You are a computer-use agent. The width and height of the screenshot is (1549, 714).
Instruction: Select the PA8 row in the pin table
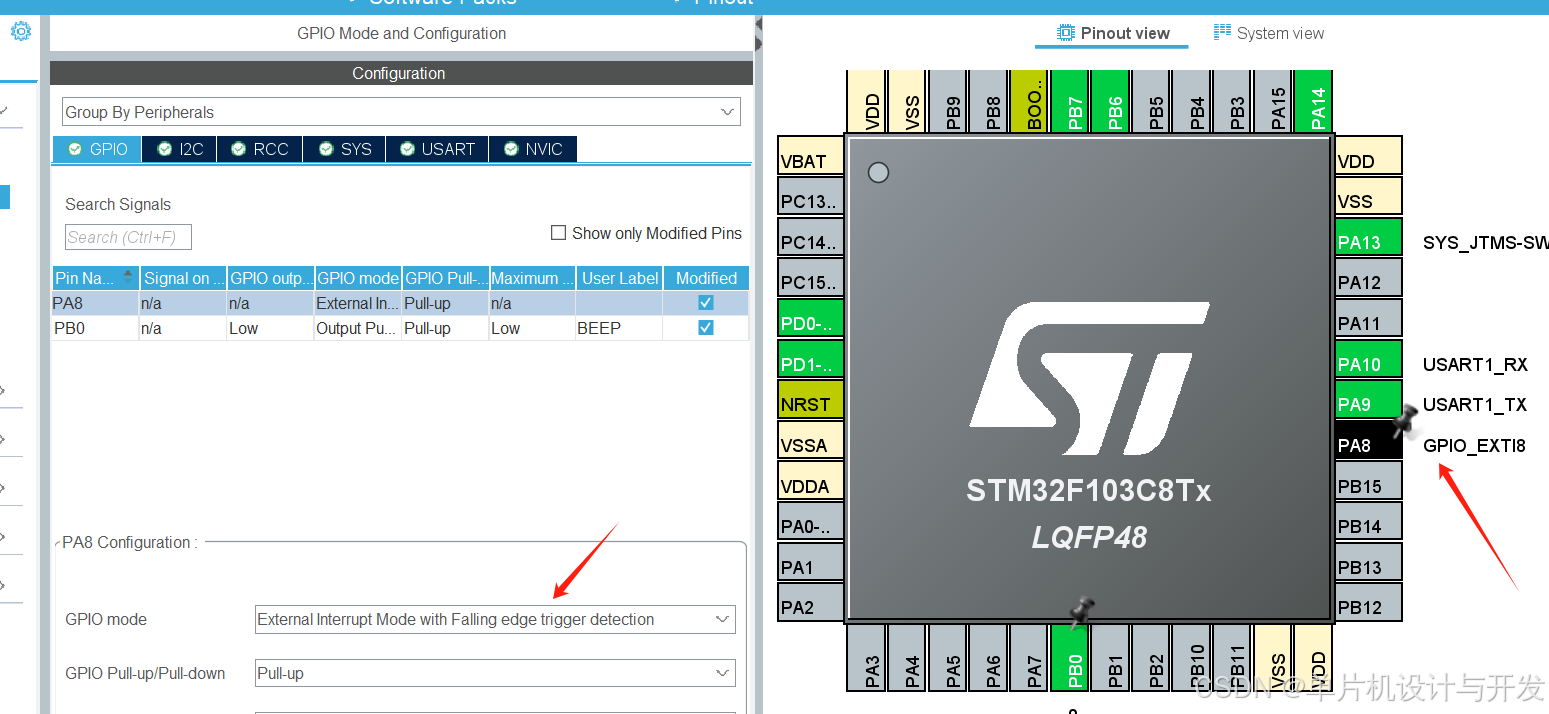[400, 303]
